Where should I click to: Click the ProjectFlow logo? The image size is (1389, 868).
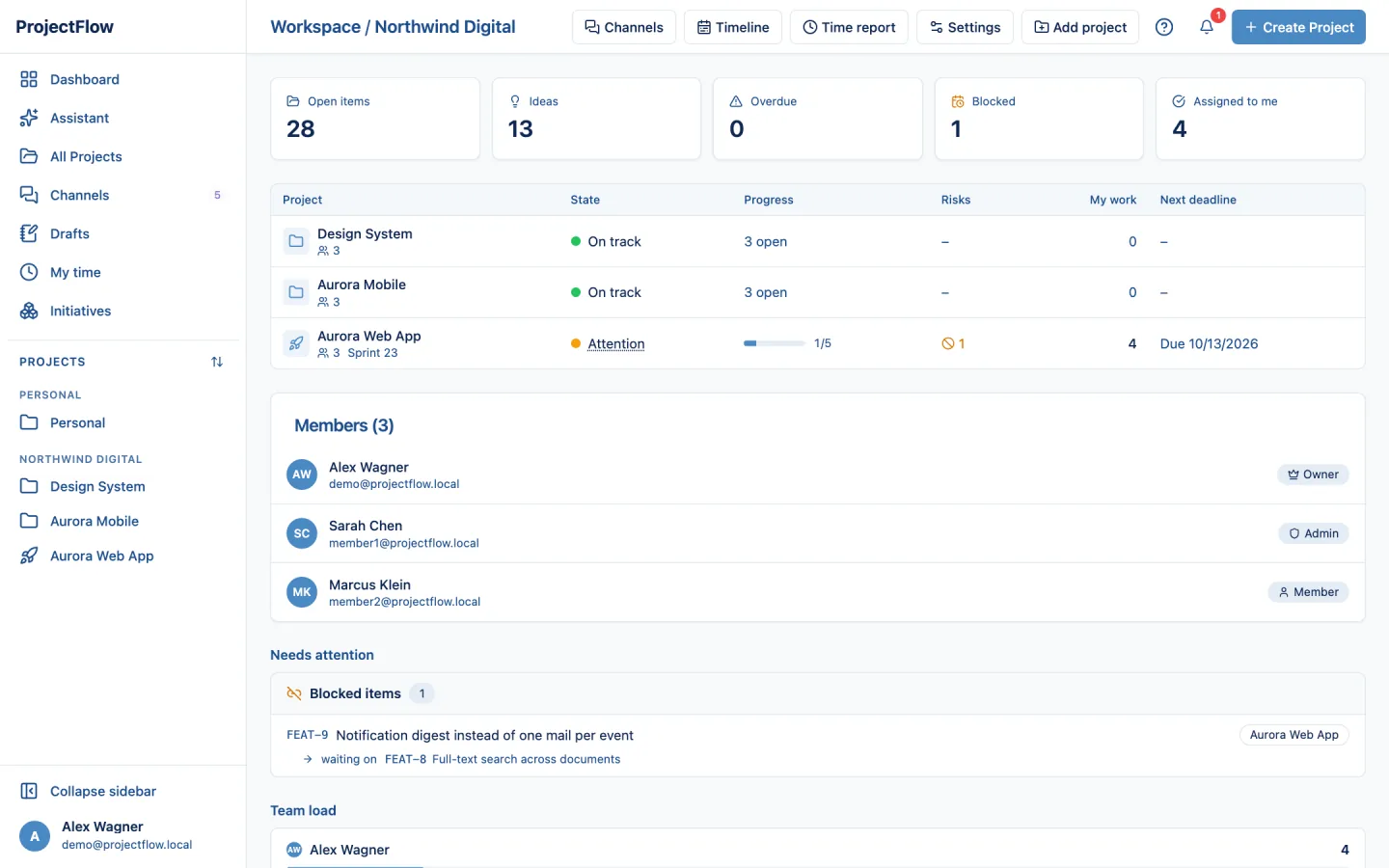tap(65, 27)
